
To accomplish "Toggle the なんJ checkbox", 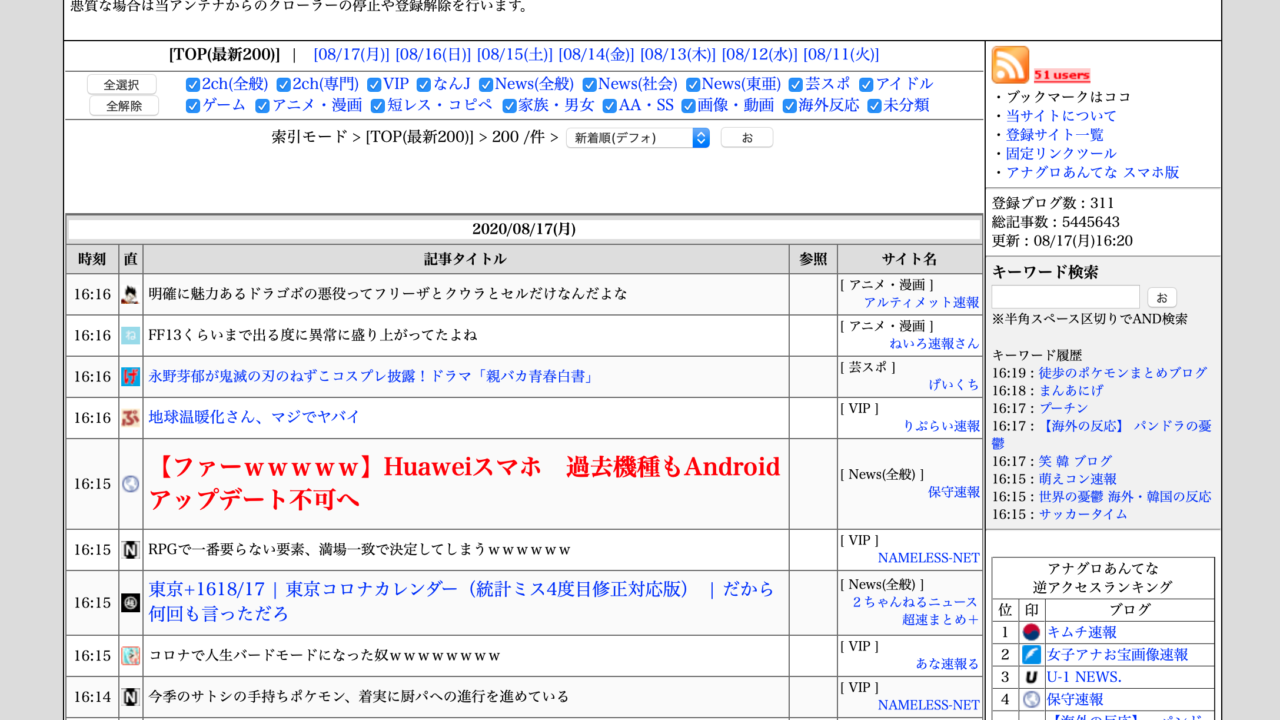I will click(x=424, y=85).
